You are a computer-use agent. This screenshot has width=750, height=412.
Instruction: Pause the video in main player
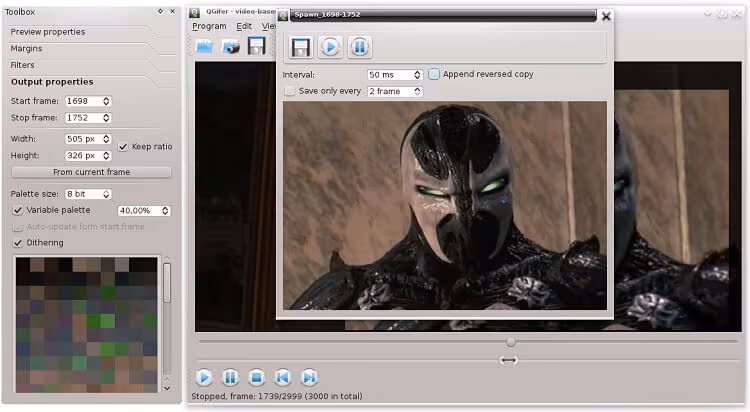[x=230, y=378]
